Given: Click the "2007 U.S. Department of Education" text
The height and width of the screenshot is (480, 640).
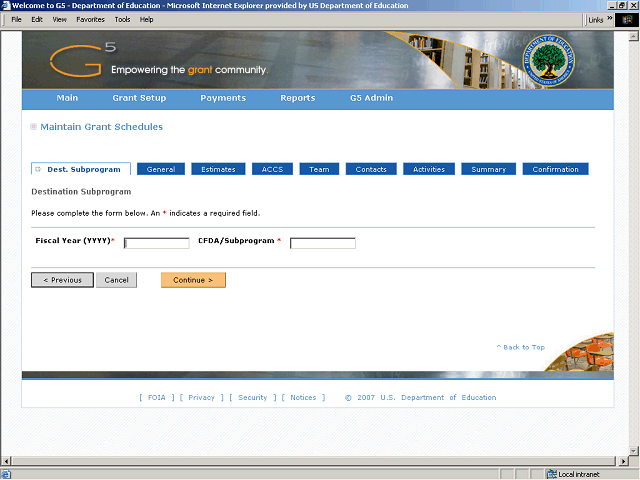Looking at the screenshot, I should point(427,397).
